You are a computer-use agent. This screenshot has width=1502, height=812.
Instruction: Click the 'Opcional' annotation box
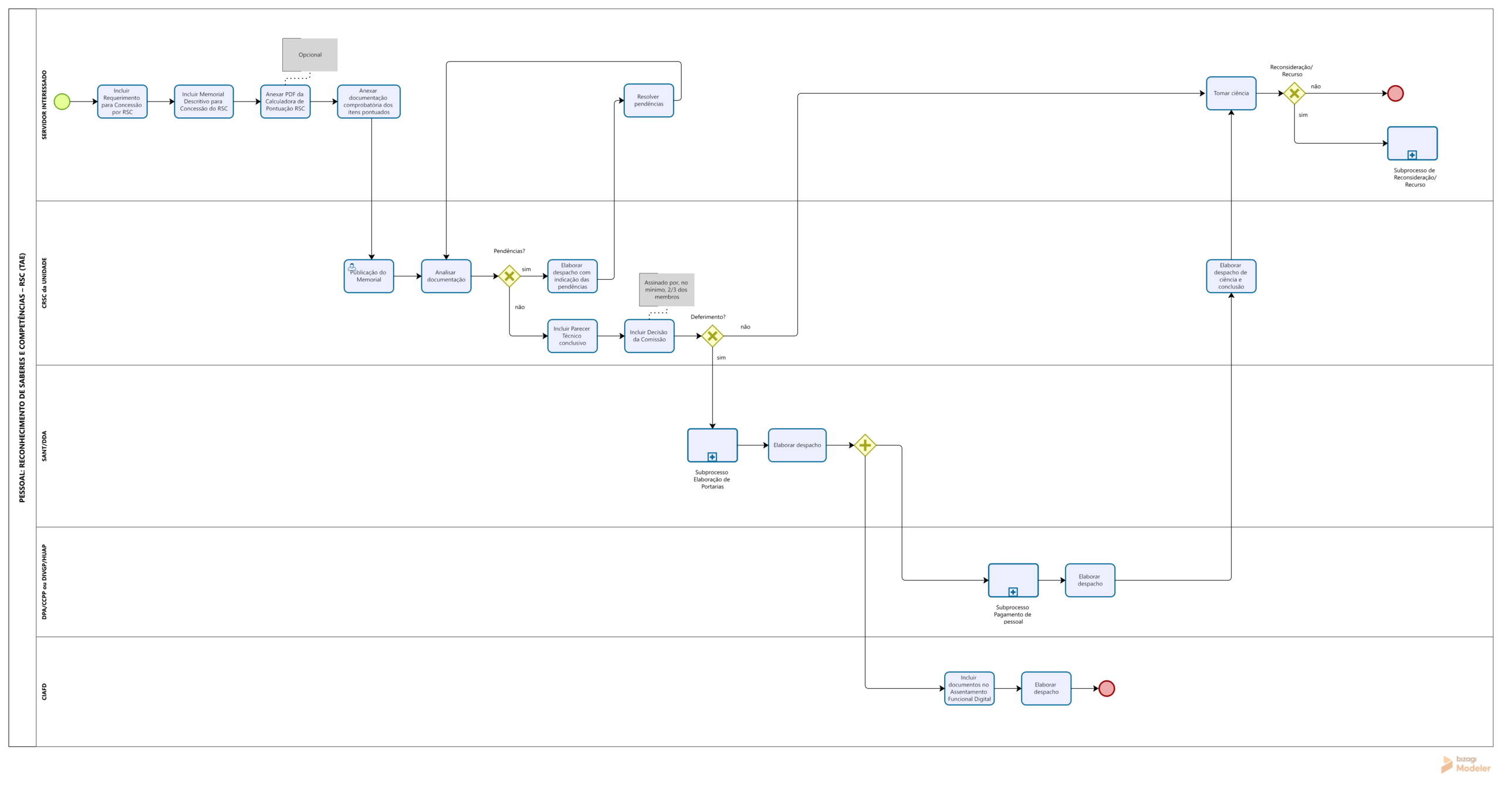[310, 55]
